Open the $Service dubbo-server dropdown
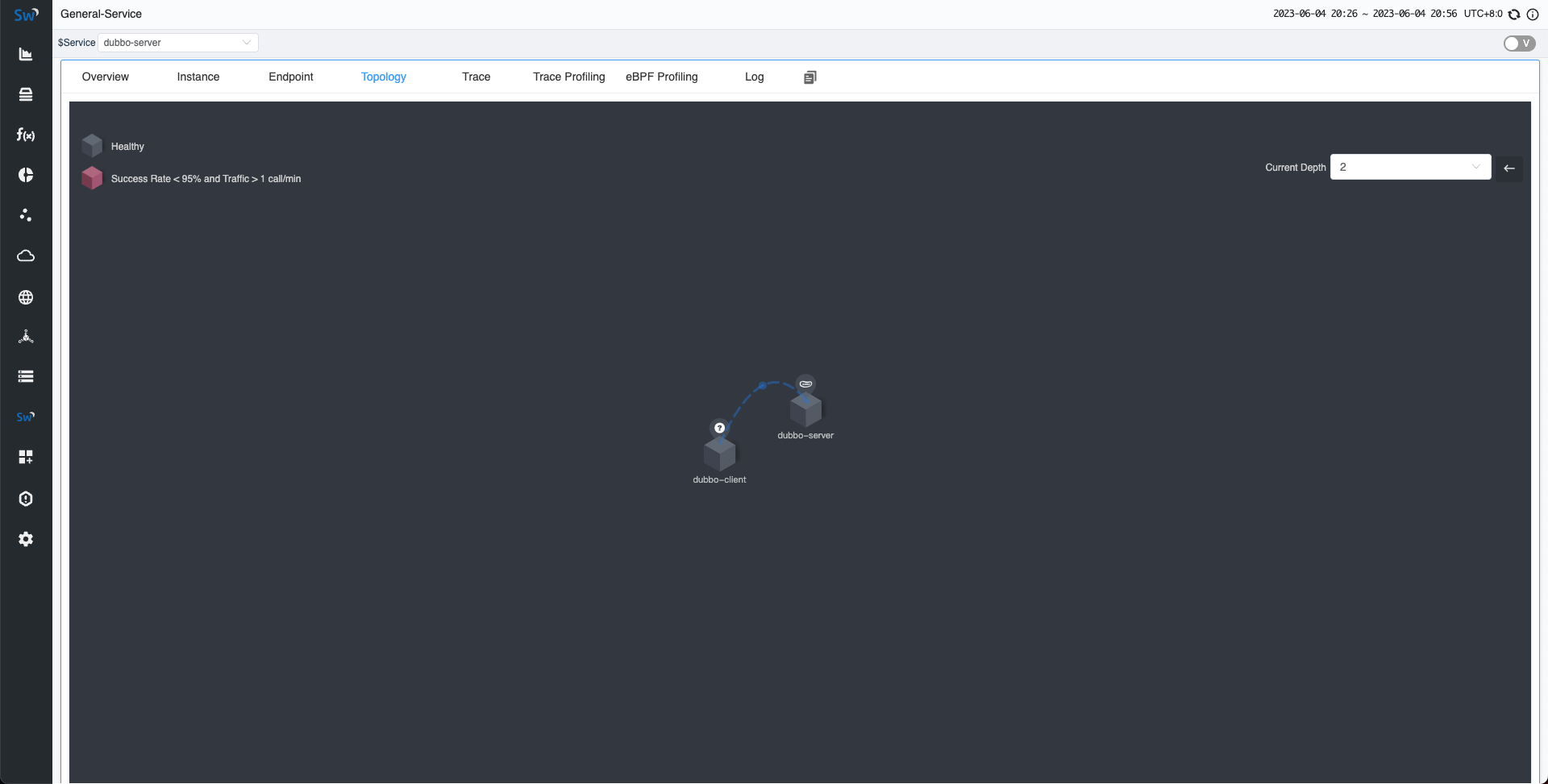Image resolution: width=1548 pixels, height=784 pixels. [x=177, y=43]
